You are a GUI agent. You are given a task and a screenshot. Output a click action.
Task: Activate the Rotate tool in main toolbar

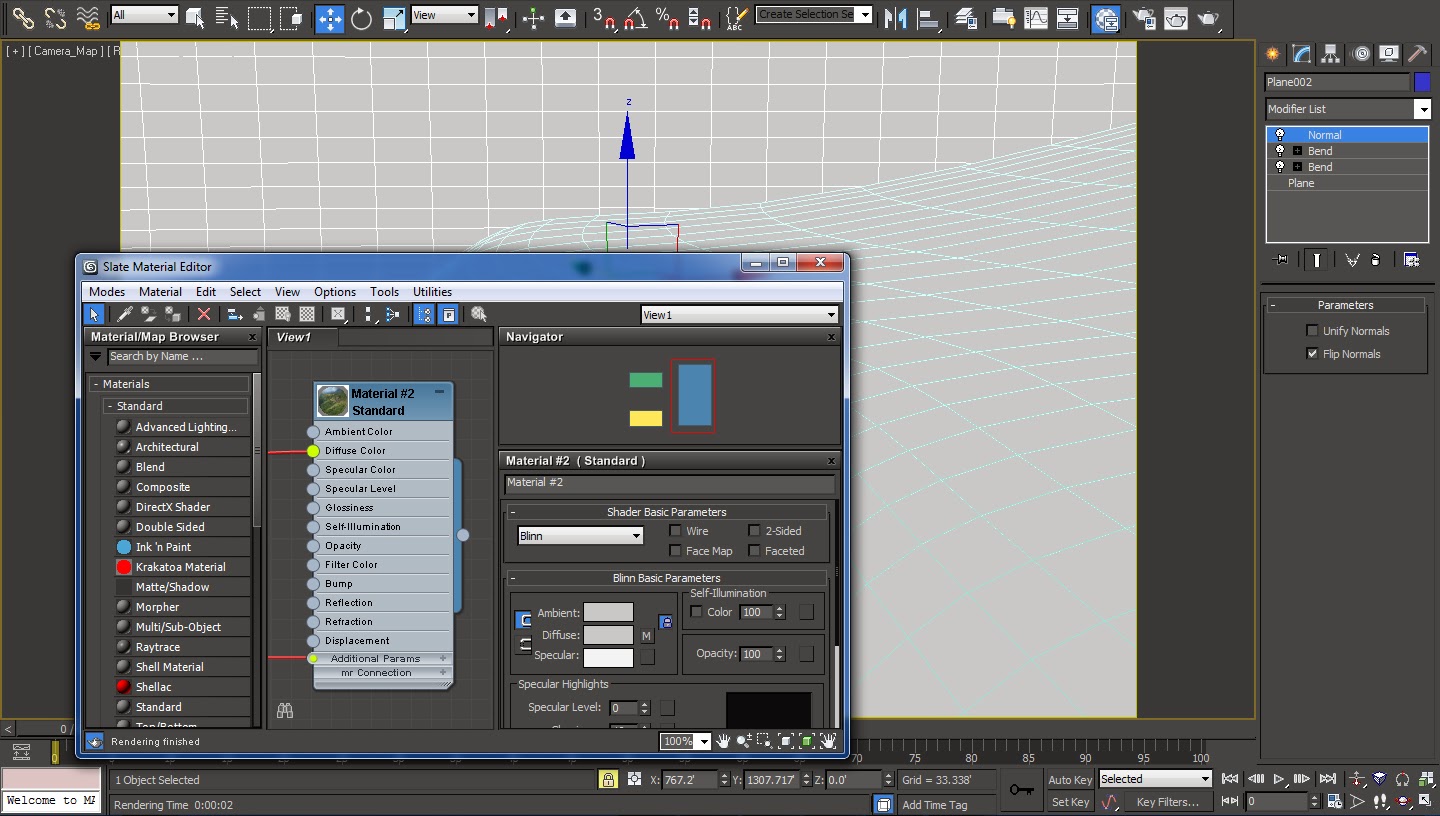pyautogui.click(x=361, y=18)
